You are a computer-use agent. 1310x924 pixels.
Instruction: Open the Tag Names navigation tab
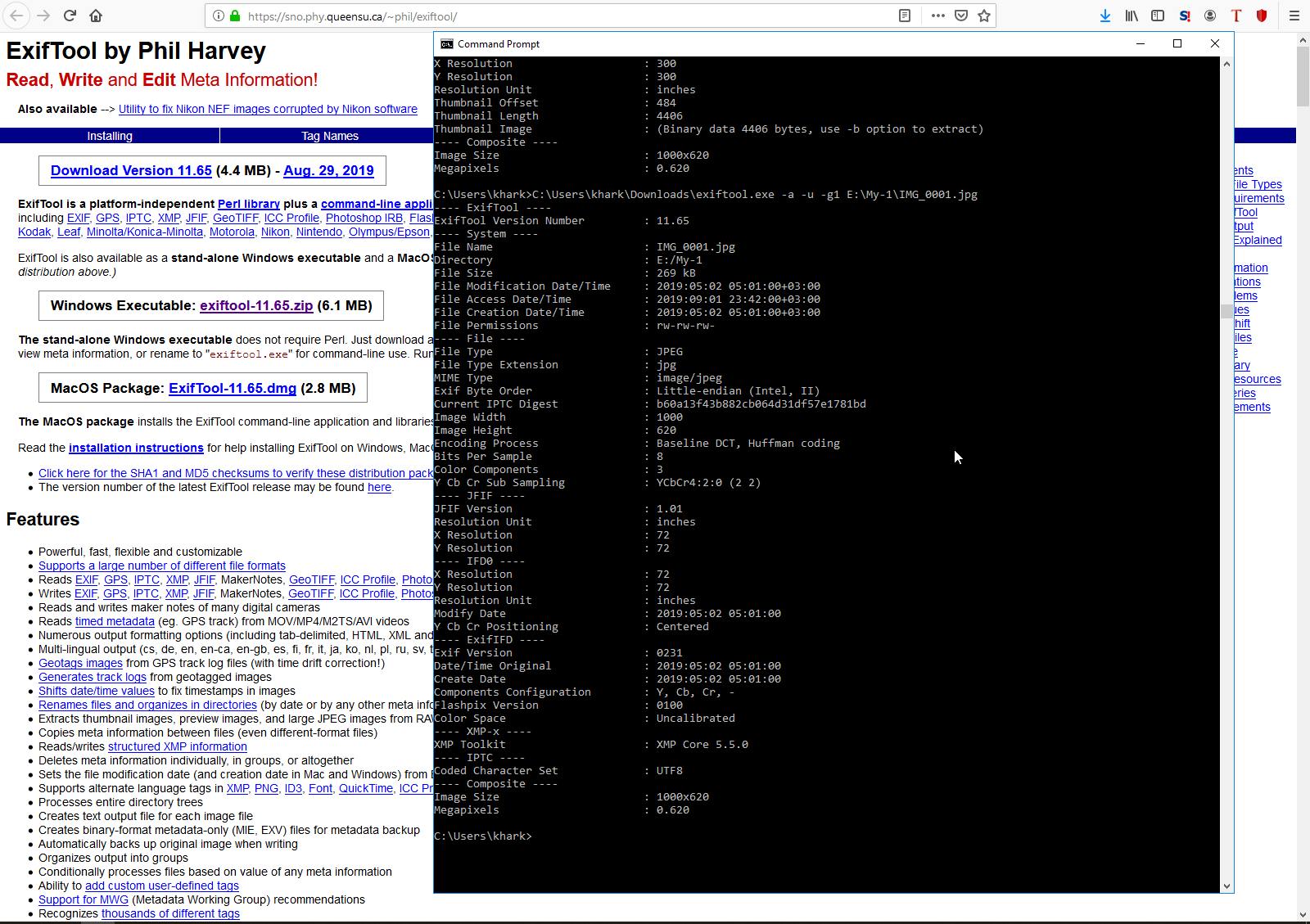(x=330, y=136)
